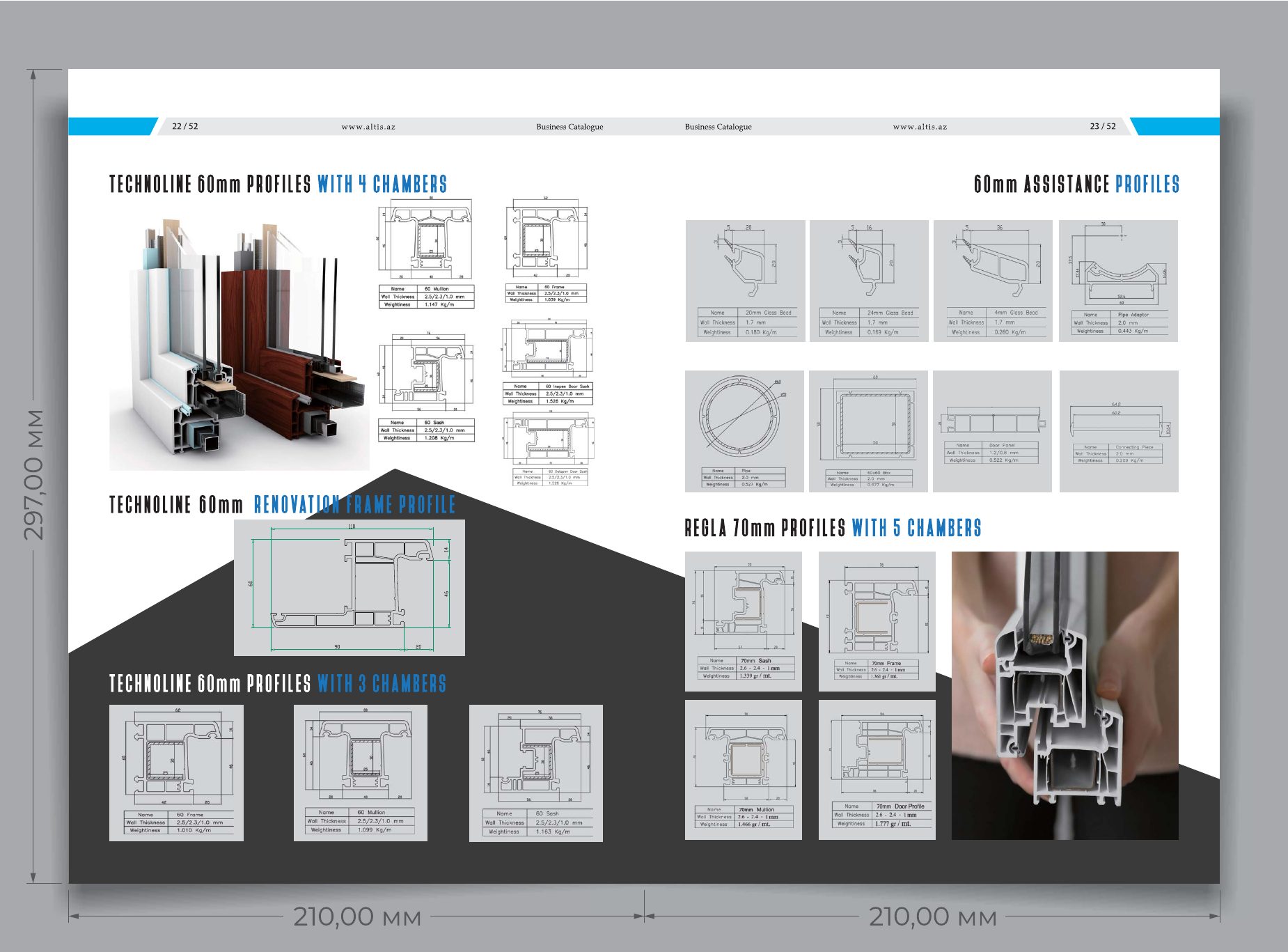
Task: Select the Connecting Piece drawing
Action: pyautogui.click(x=1119, y=431)
